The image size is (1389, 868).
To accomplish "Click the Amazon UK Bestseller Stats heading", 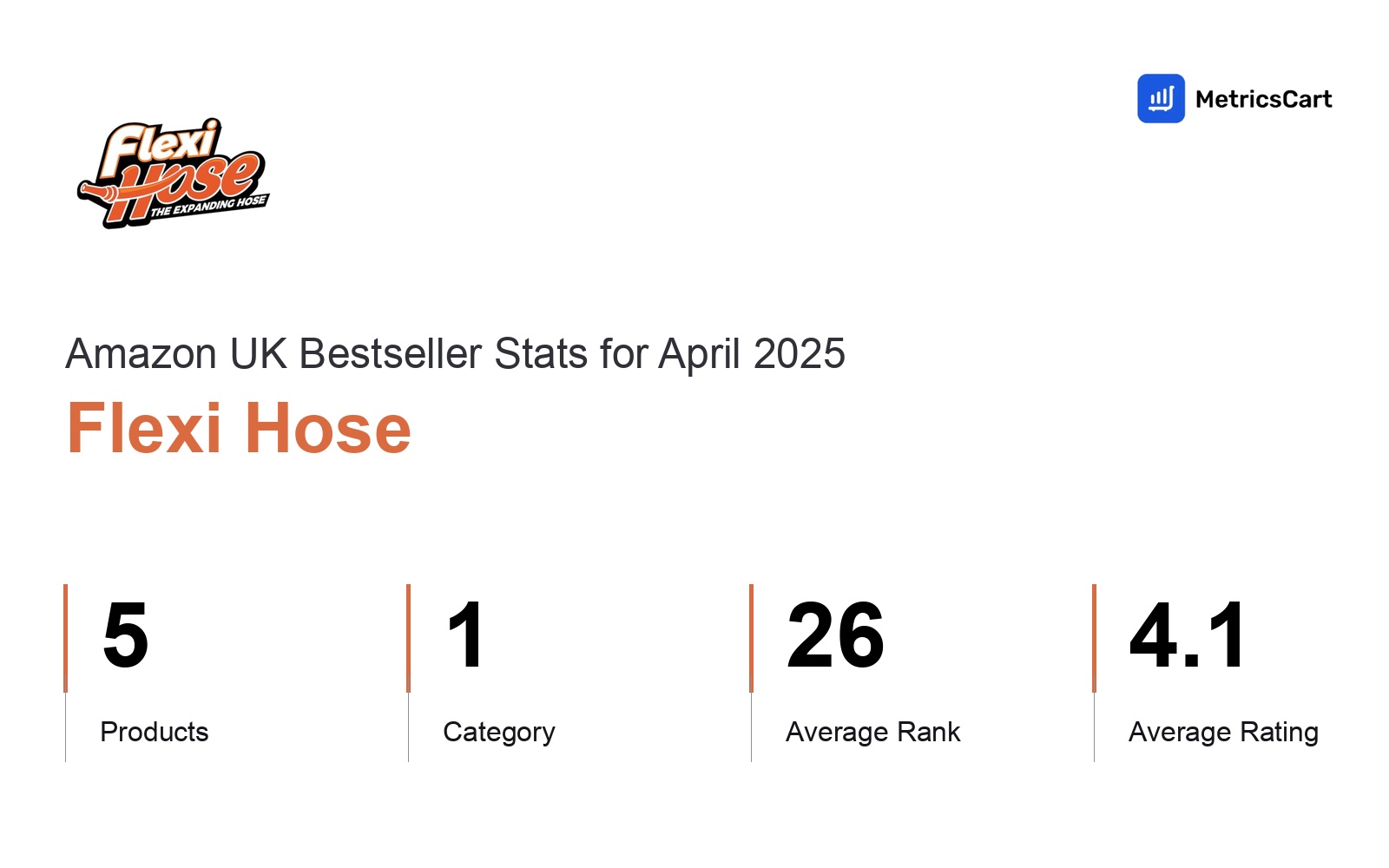I will [455, 354].
